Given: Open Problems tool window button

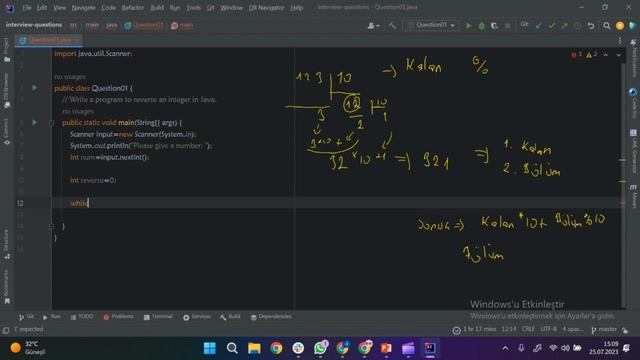Looking at the screenshot, I should (x=118, y=317).
